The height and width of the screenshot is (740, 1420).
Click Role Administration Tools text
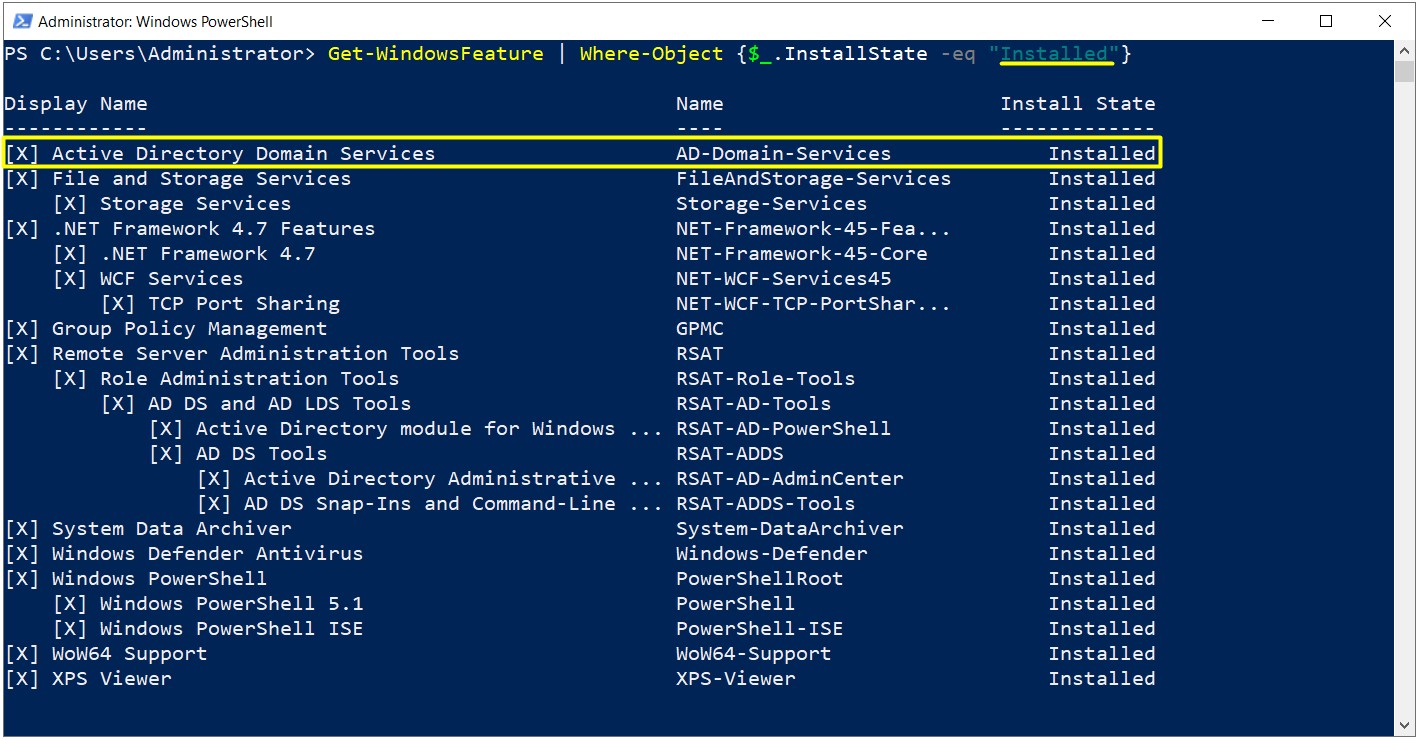coord(250,379)
